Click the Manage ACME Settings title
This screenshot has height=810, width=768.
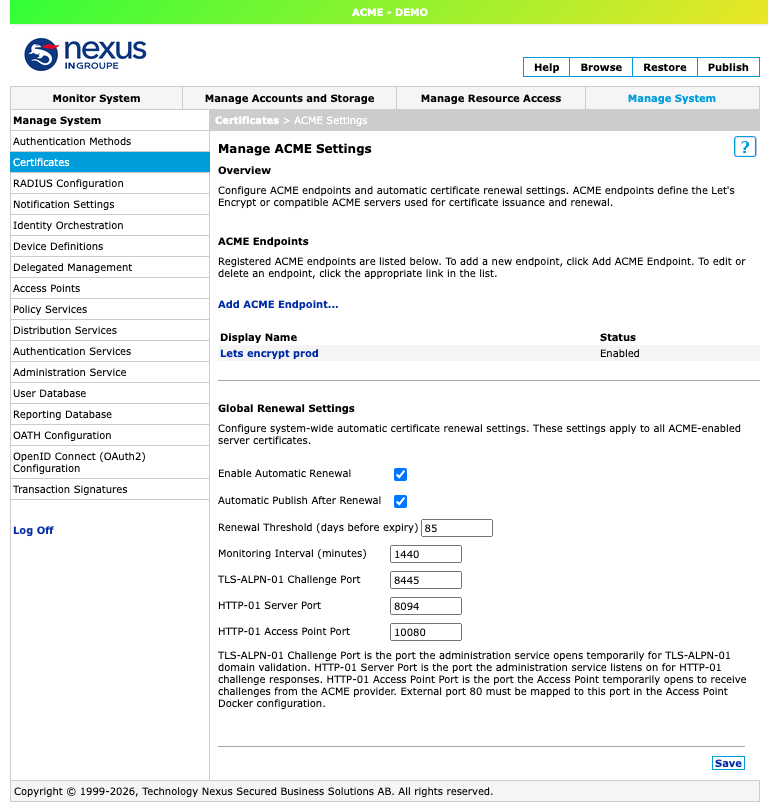coord(294,149)
